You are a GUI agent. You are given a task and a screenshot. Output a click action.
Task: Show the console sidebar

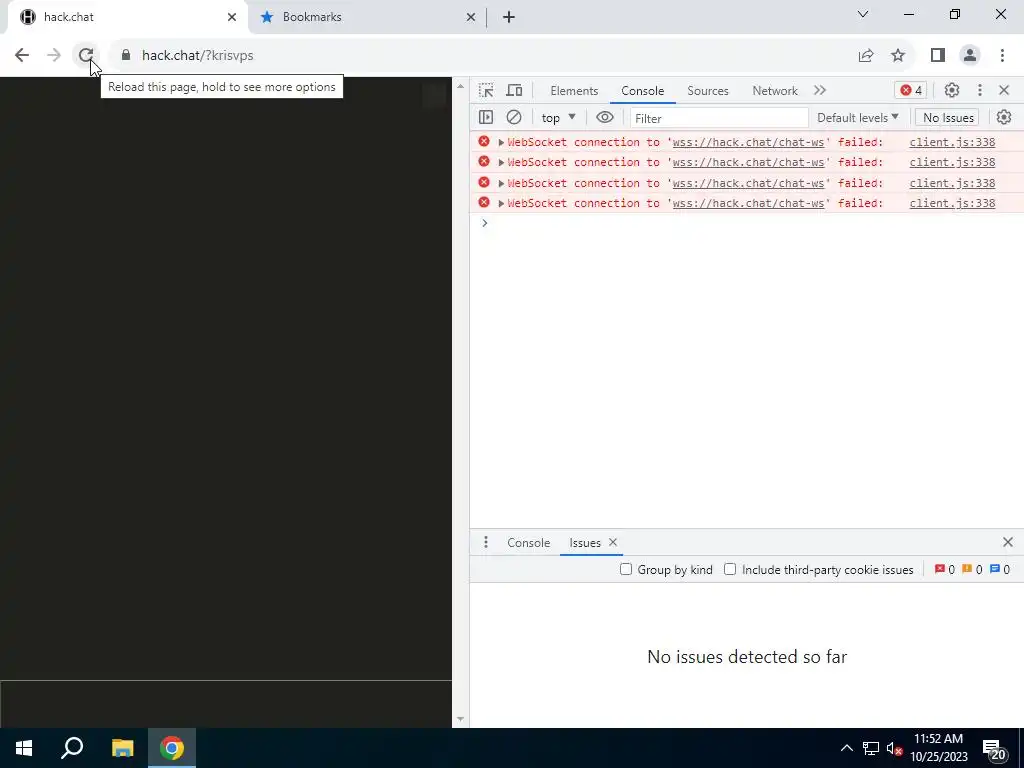pos(486,118)
